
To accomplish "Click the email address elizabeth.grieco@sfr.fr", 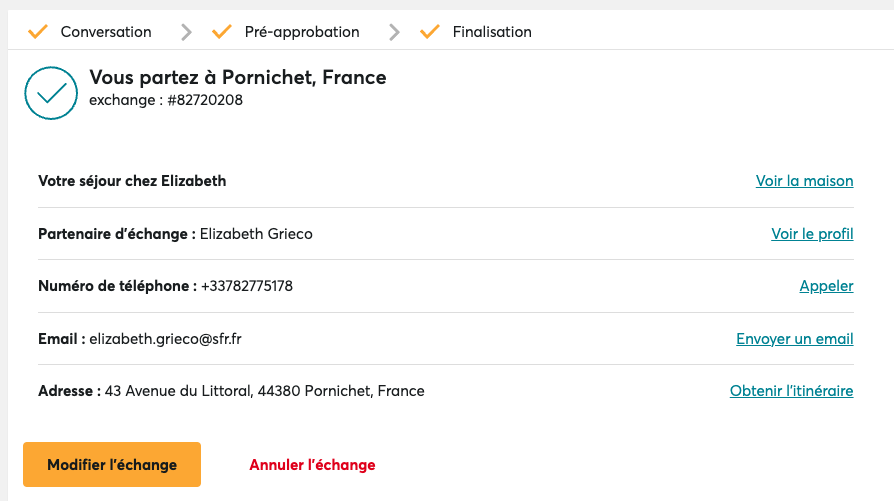I will [x=165, y=339].
